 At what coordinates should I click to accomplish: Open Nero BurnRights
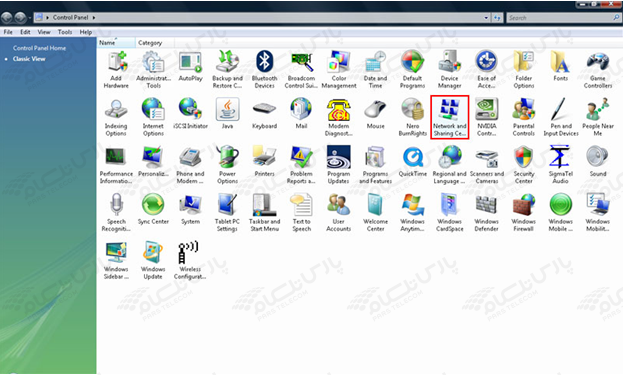[x=412, y=118]
